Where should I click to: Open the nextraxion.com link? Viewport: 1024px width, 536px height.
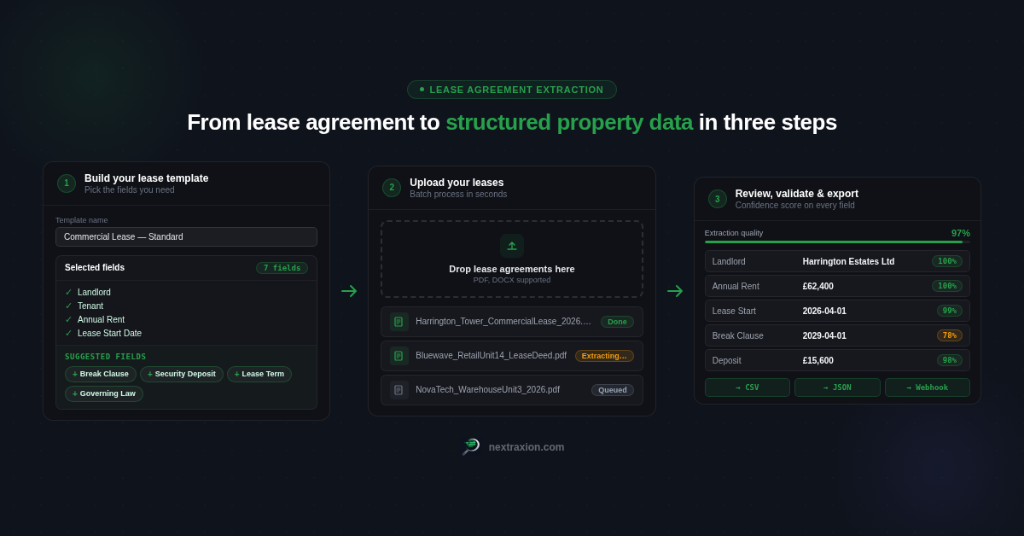pyautogui.click(x=526, y=447)
